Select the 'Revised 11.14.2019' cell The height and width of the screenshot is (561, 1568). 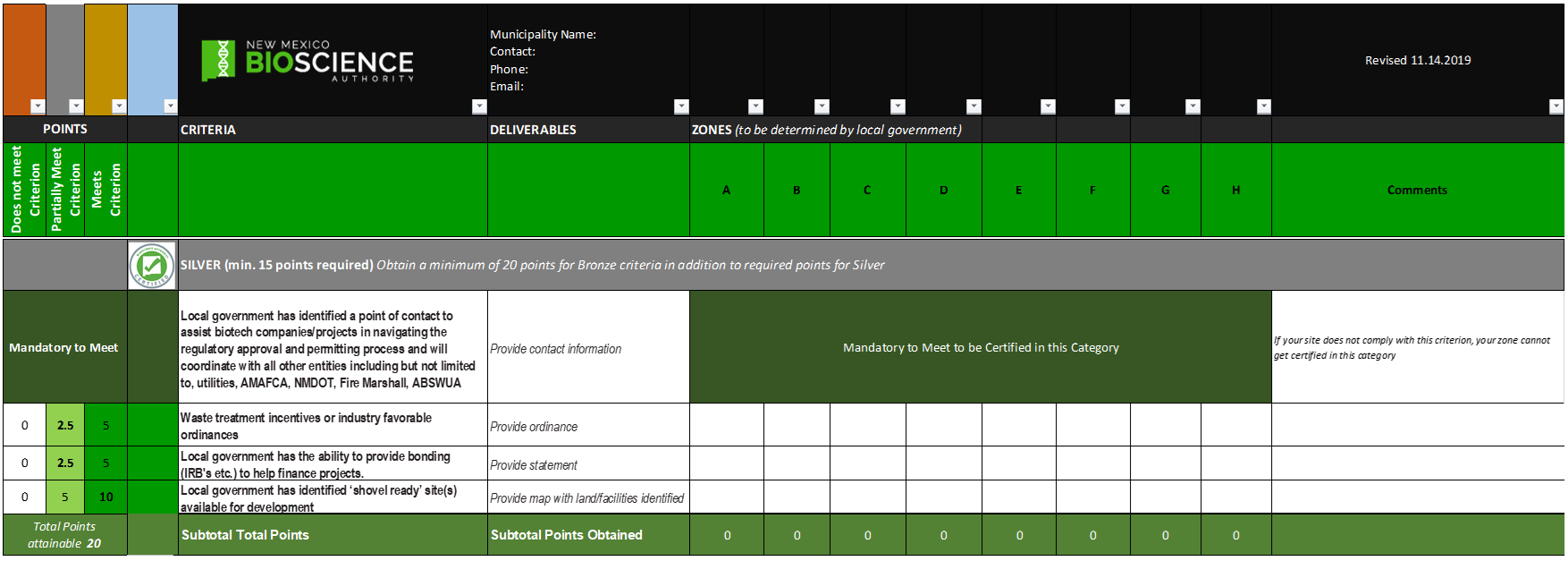coord(1418,60)
